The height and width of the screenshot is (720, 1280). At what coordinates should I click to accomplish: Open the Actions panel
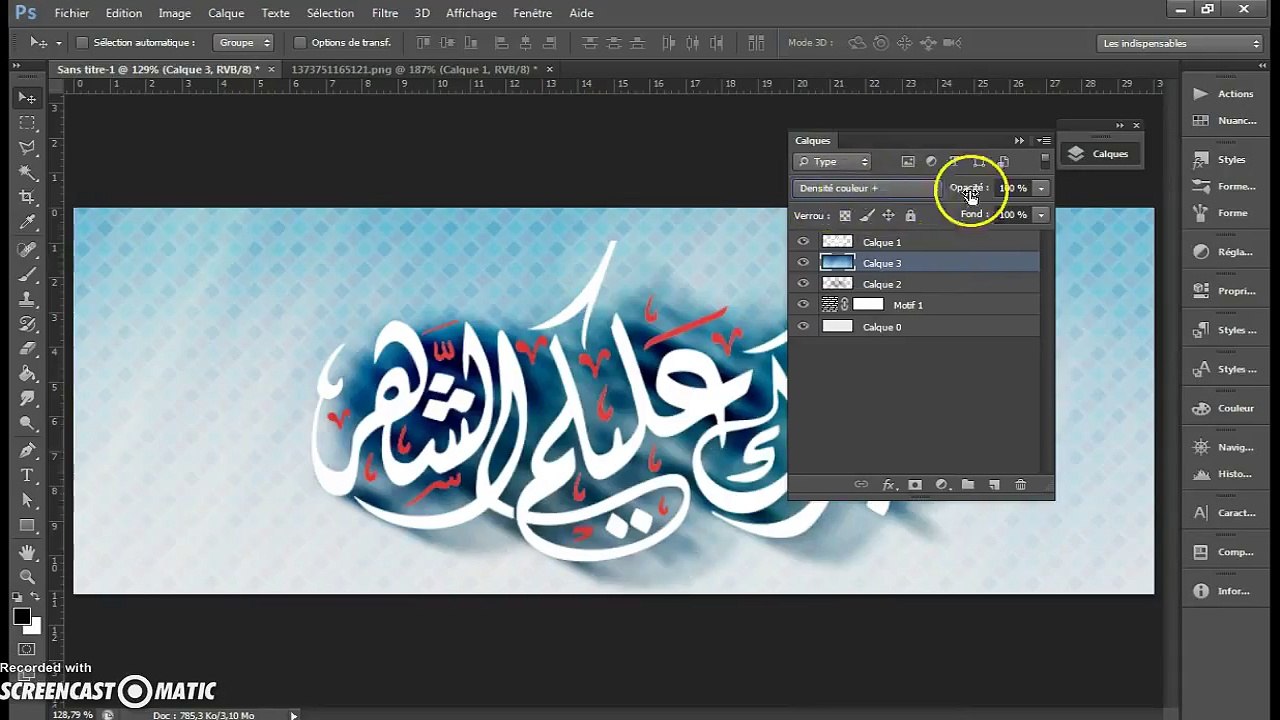1223,94
